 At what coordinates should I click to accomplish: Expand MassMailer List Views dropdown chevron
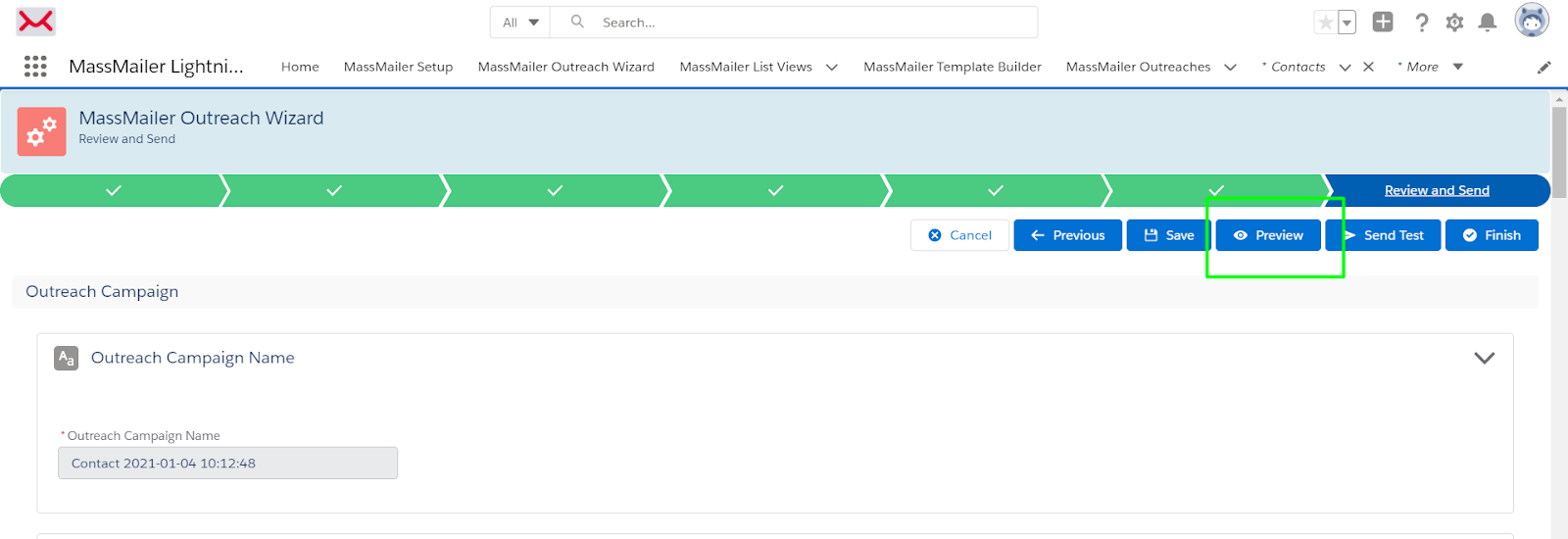click(832, 67)
